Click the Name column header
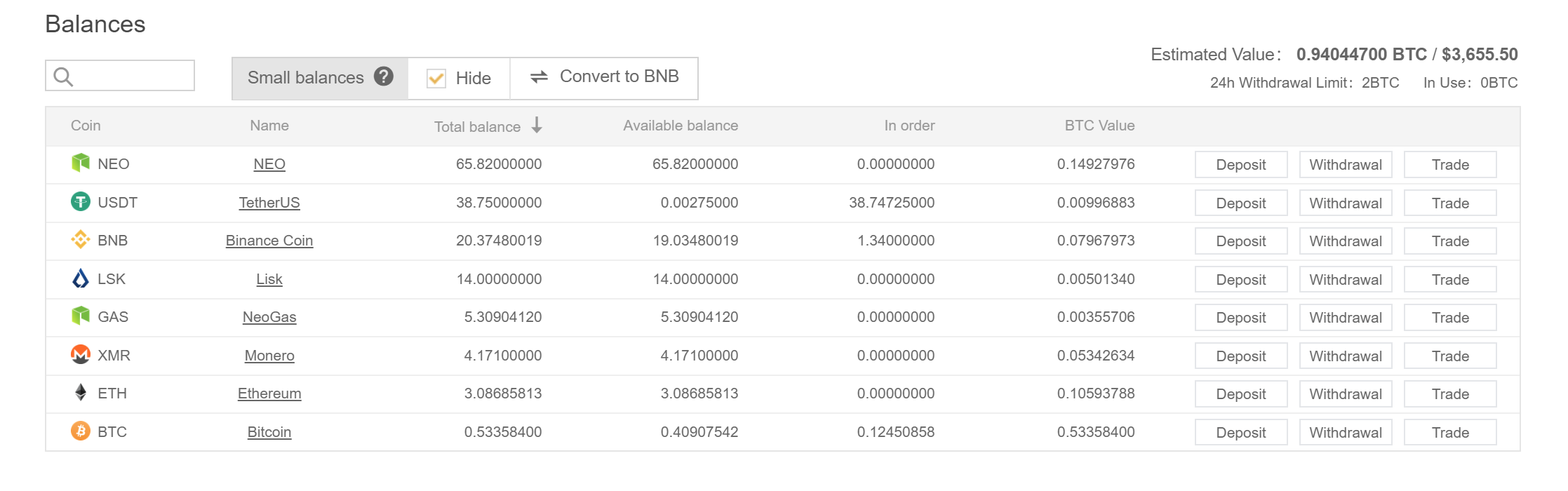The image size is (1568, 491). click(x=269, y=126)
